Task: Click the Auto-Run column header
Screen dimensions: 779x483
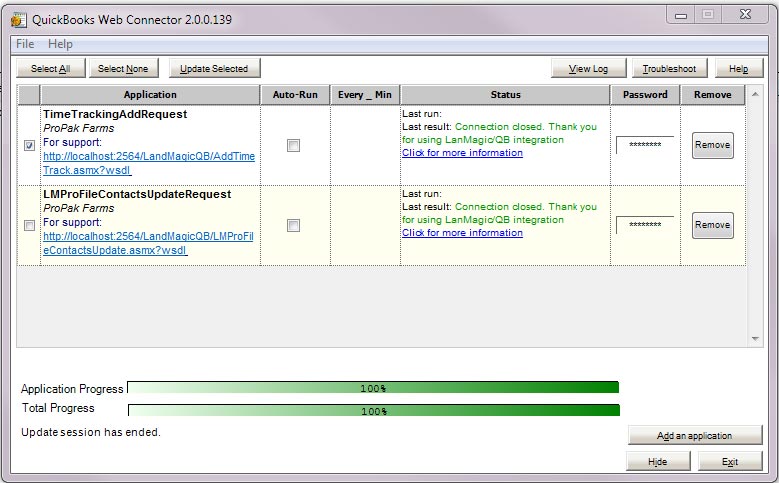Action: 295,94
